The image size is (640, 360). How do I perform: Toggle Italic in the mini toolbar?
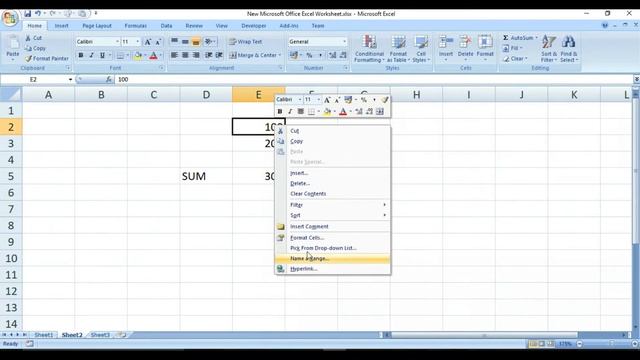click(x=290, y=111)
